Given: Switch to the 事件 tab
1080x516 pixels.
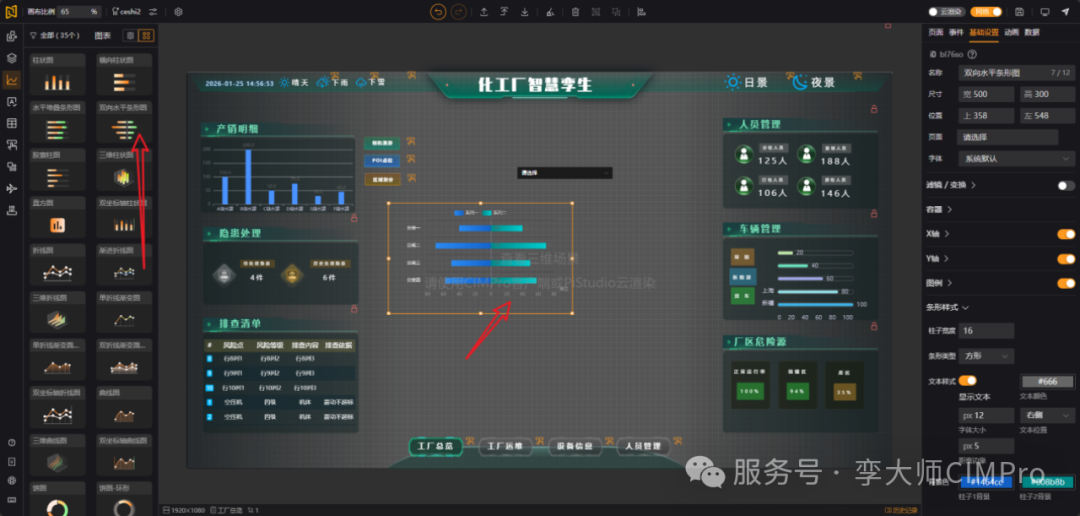Looking at the screenshot, I should pos(955,32).
